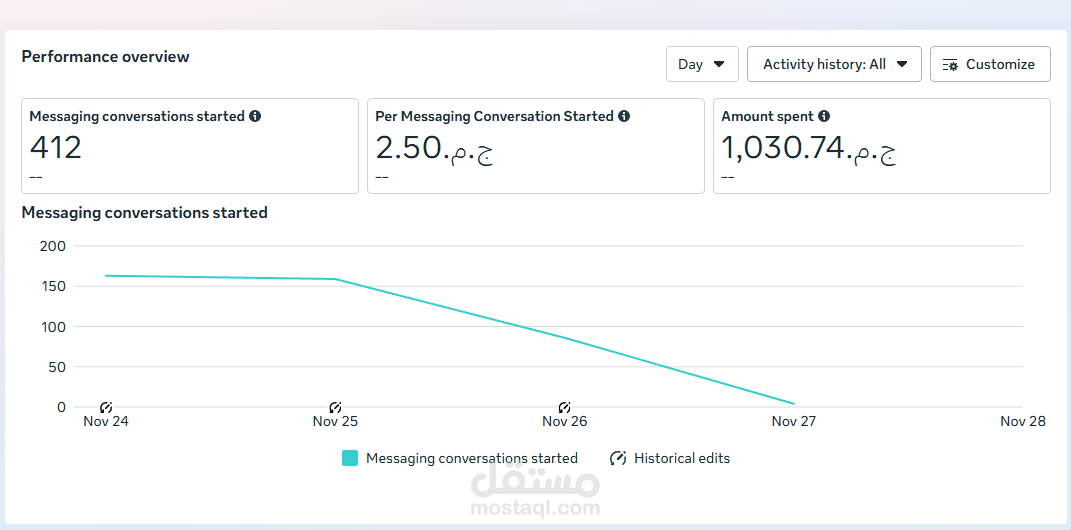Toggle the Messaging conversations started legend label

click(471, 458)
